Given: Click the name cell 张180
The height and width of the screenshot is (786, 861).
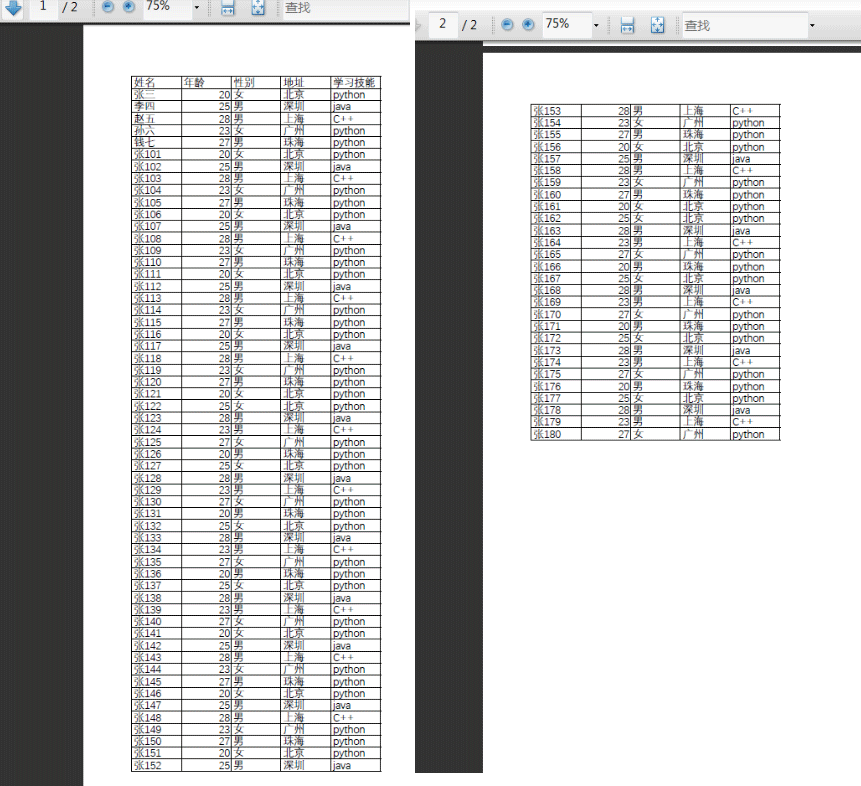Looking at the screenshot, I should (556, 434).
